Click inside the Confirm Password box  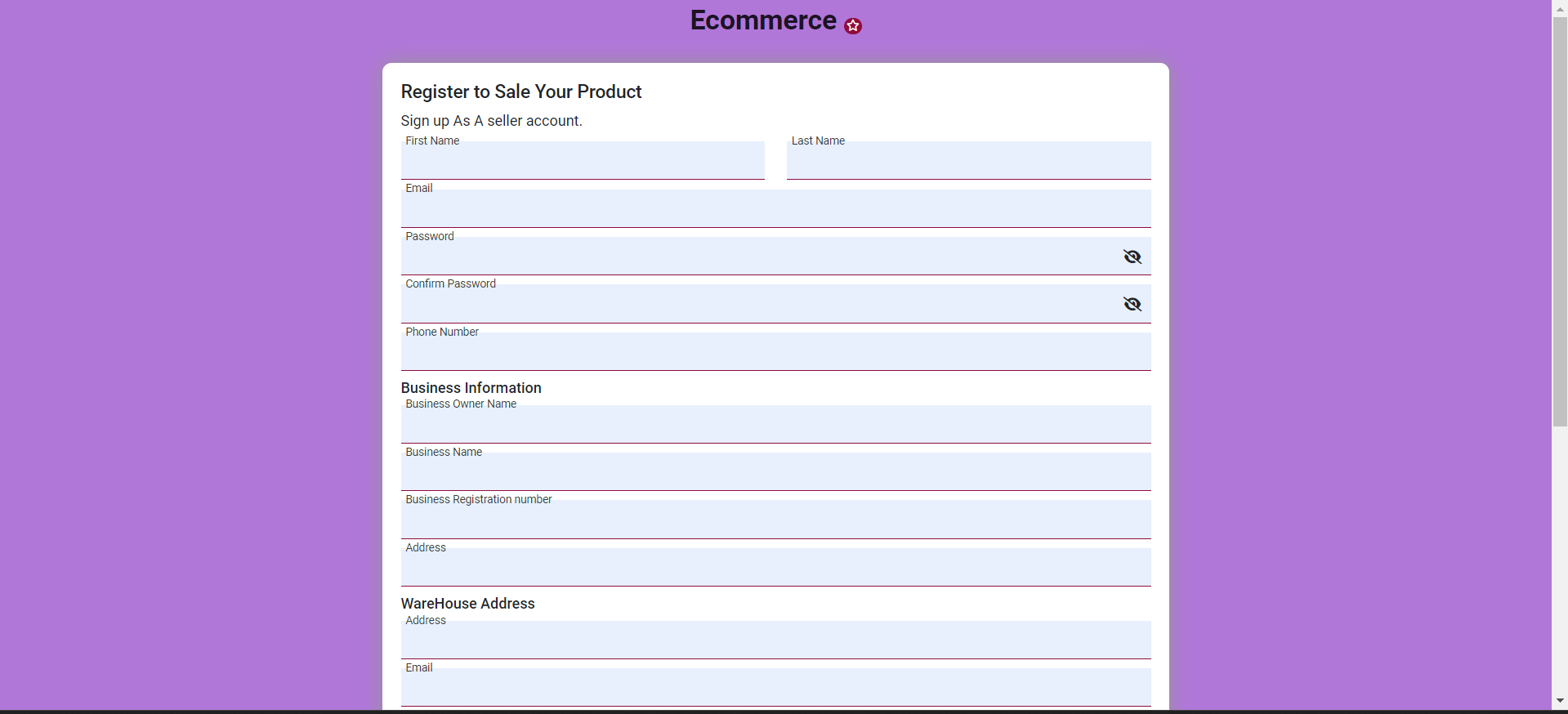click(760, 305)
